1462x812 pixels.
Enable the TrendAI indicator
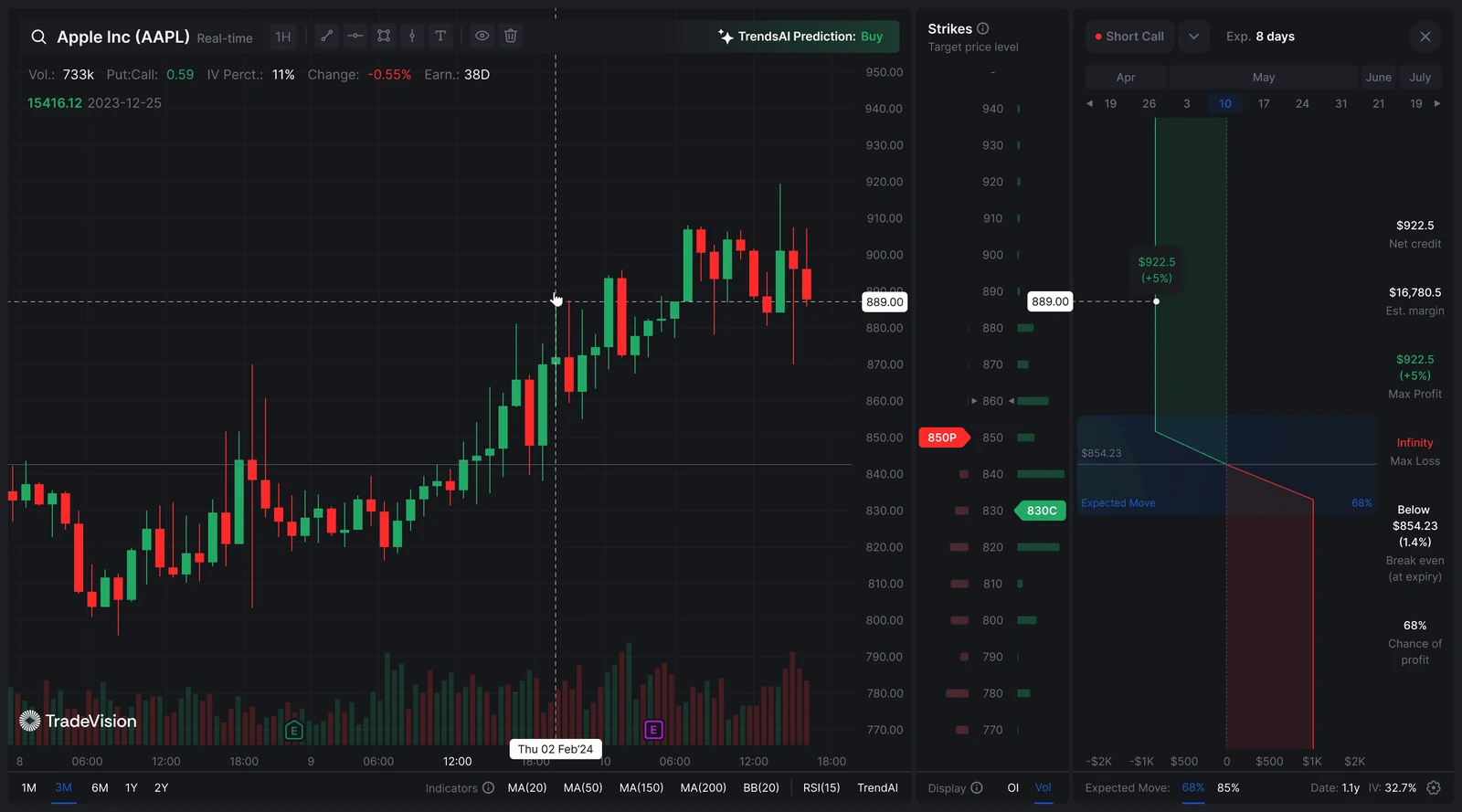click(877, 787)
